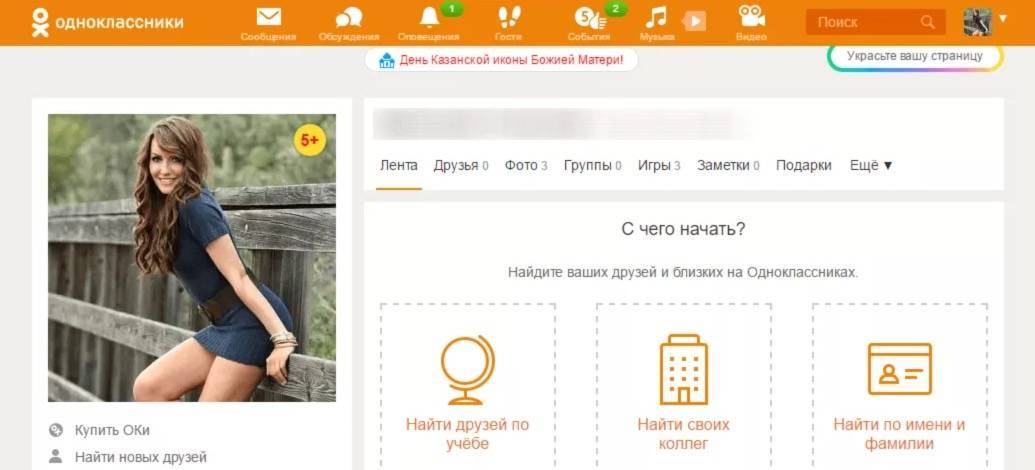The width and height of the screenshot is (1035, 470).
Task: Open the Музыка note icon
Action: (656, 17)
